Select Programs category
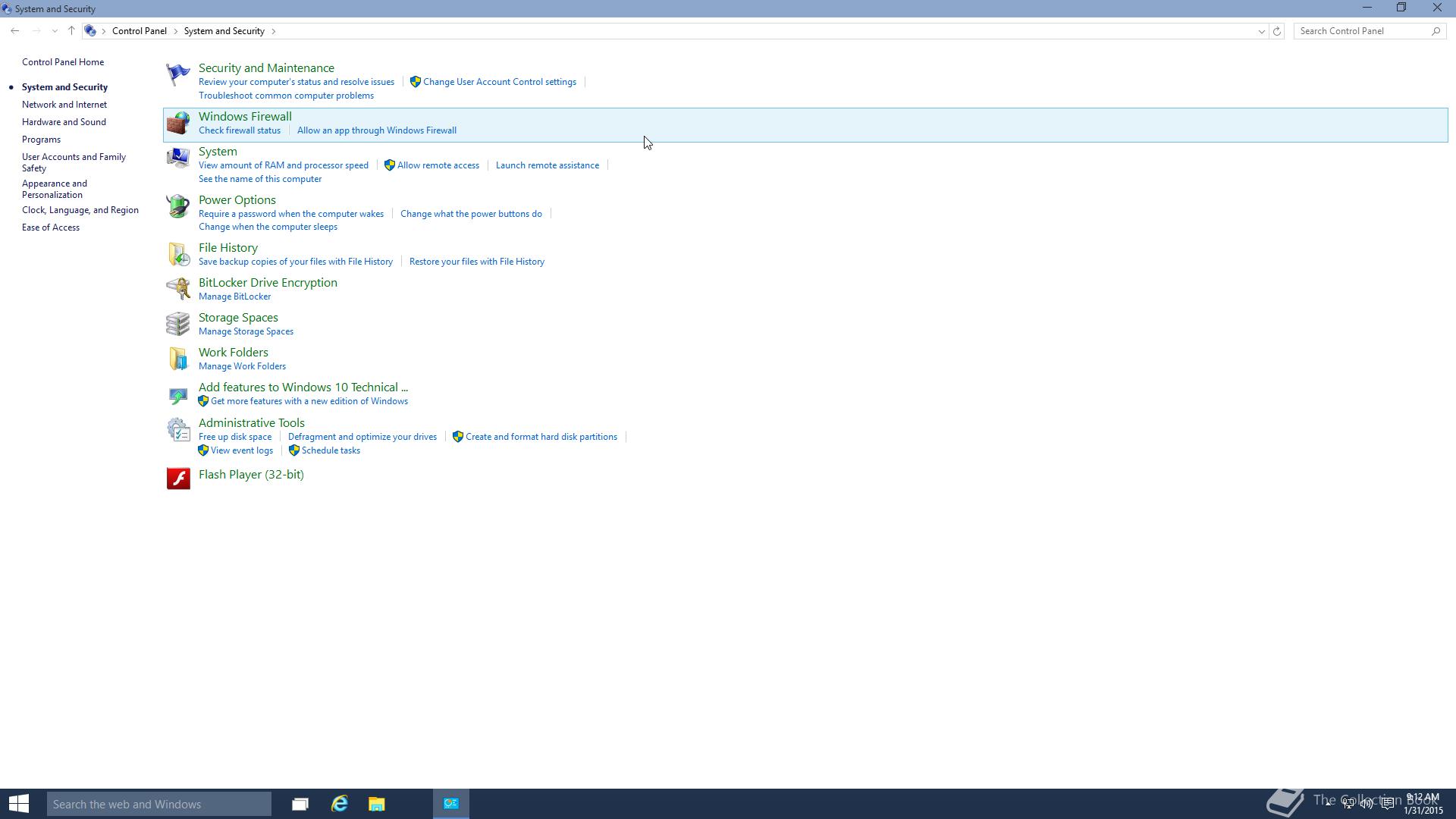 [x=41, y=140]
